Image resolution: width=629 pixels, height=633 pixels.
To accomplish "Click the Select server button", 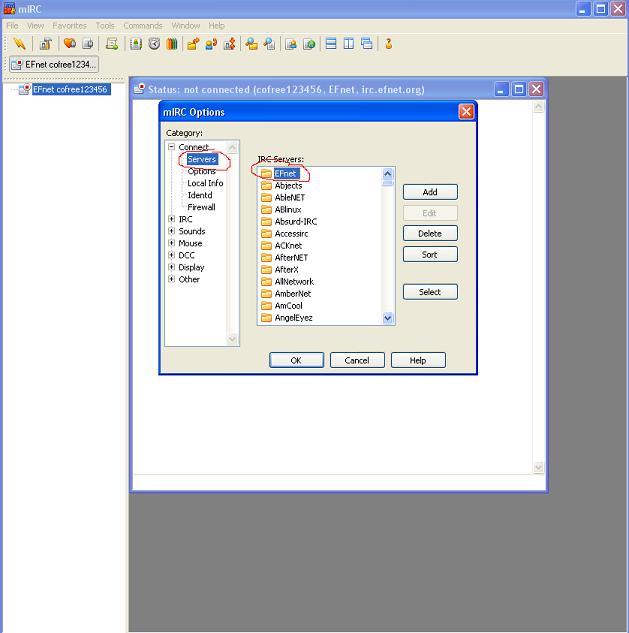I will [430, 292].
